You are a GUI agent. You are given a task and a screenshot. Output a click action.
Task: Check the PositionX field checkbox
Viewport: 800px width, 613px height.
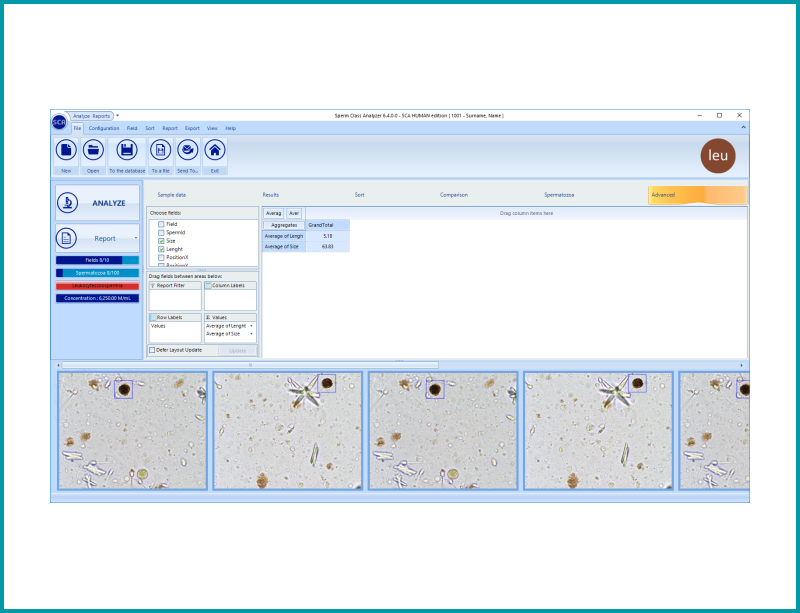tap(161, 258)
